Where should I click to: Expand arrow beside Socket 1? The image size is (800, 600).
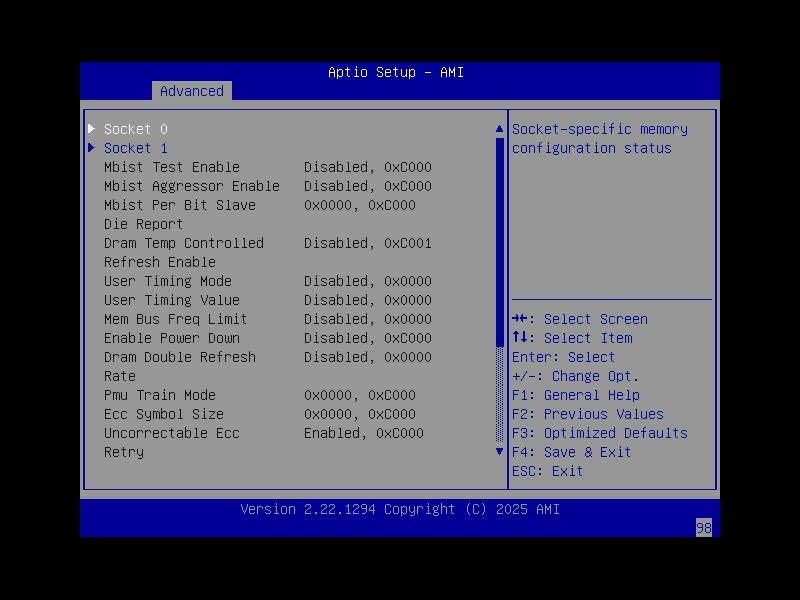[92, 147]
